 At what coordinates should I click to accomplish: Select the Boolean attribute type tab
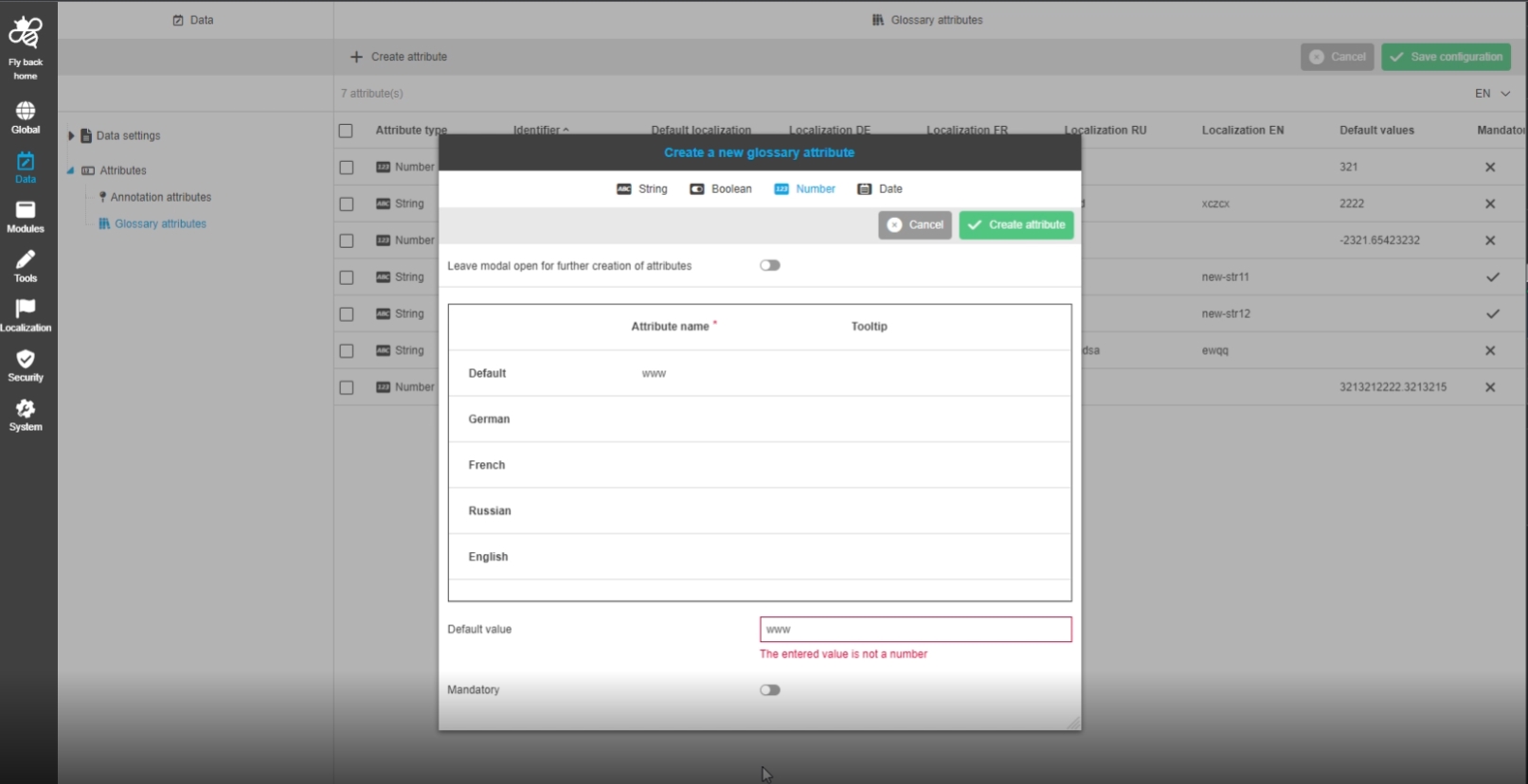(721, 189)
